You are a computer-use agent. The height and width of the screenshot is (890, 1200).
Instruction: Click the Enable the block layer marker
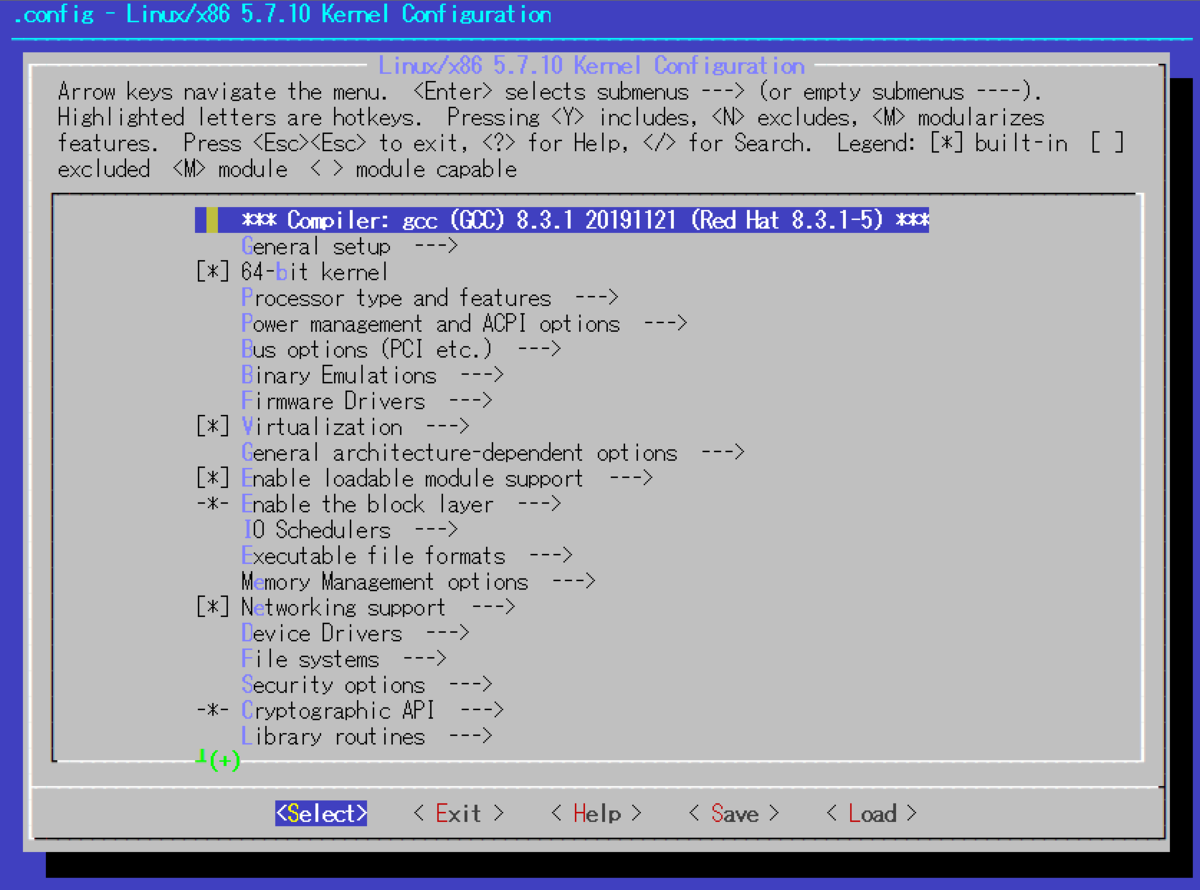coord(213,504)
